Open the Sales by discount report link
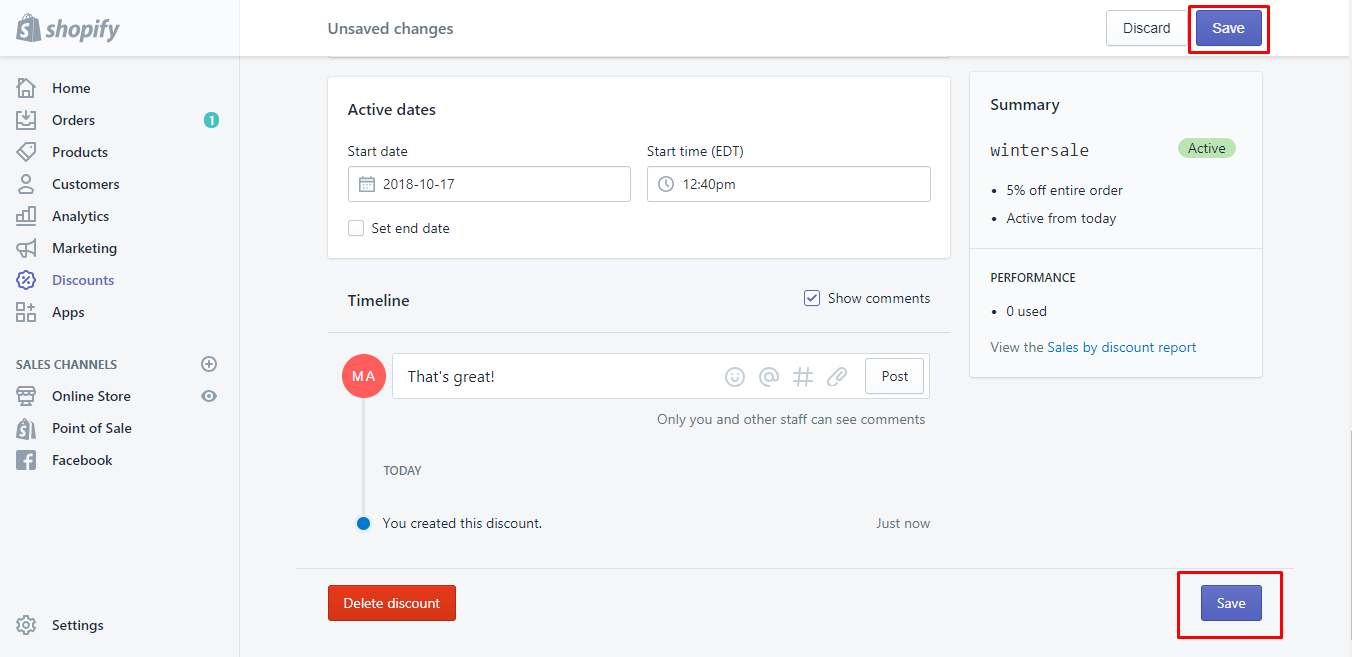Image resolution: width=1352 pixels, height=657 pixels. pyautogui.click(x=1122, y=347)
